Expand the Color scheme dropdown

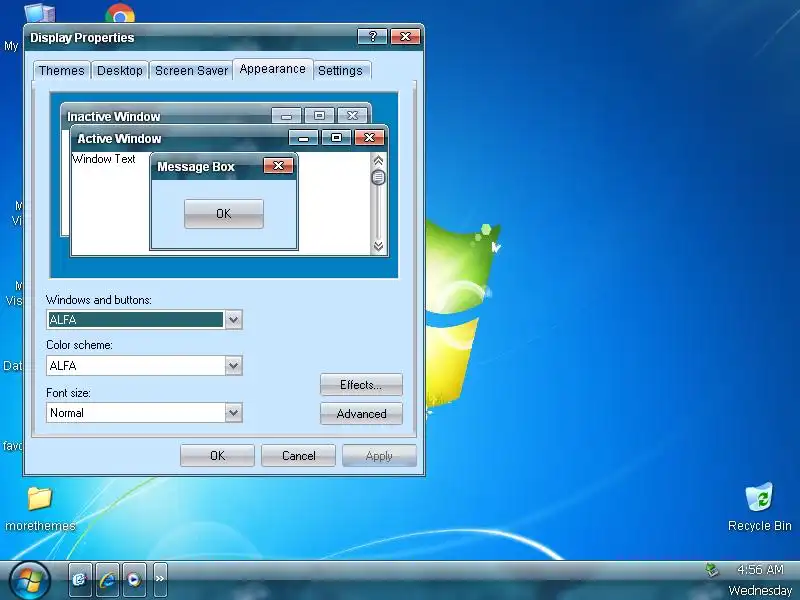[234, 366]
